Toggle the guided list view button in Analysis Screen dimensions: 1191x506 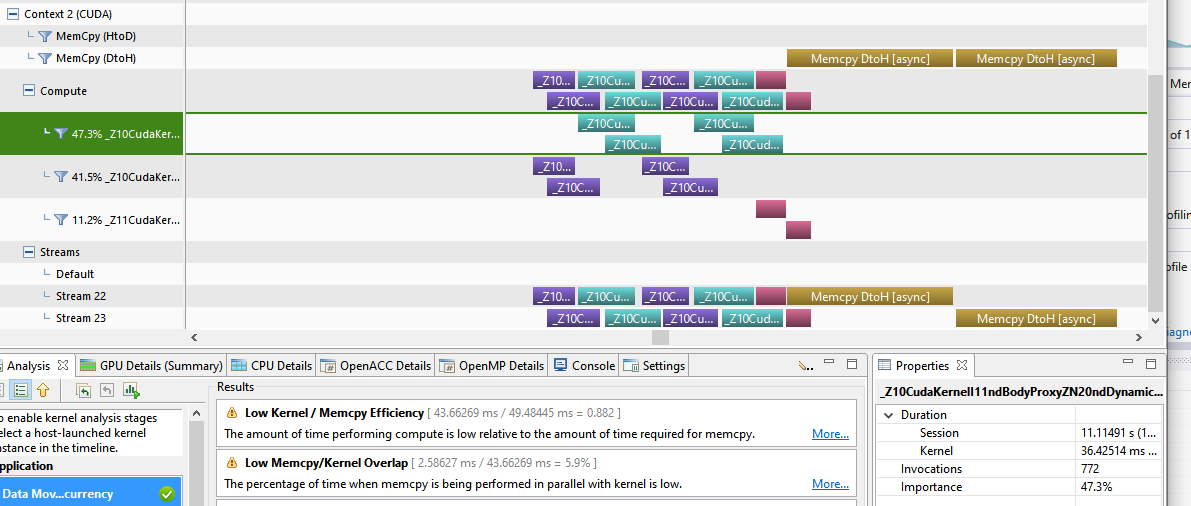(x=20, y=390)
